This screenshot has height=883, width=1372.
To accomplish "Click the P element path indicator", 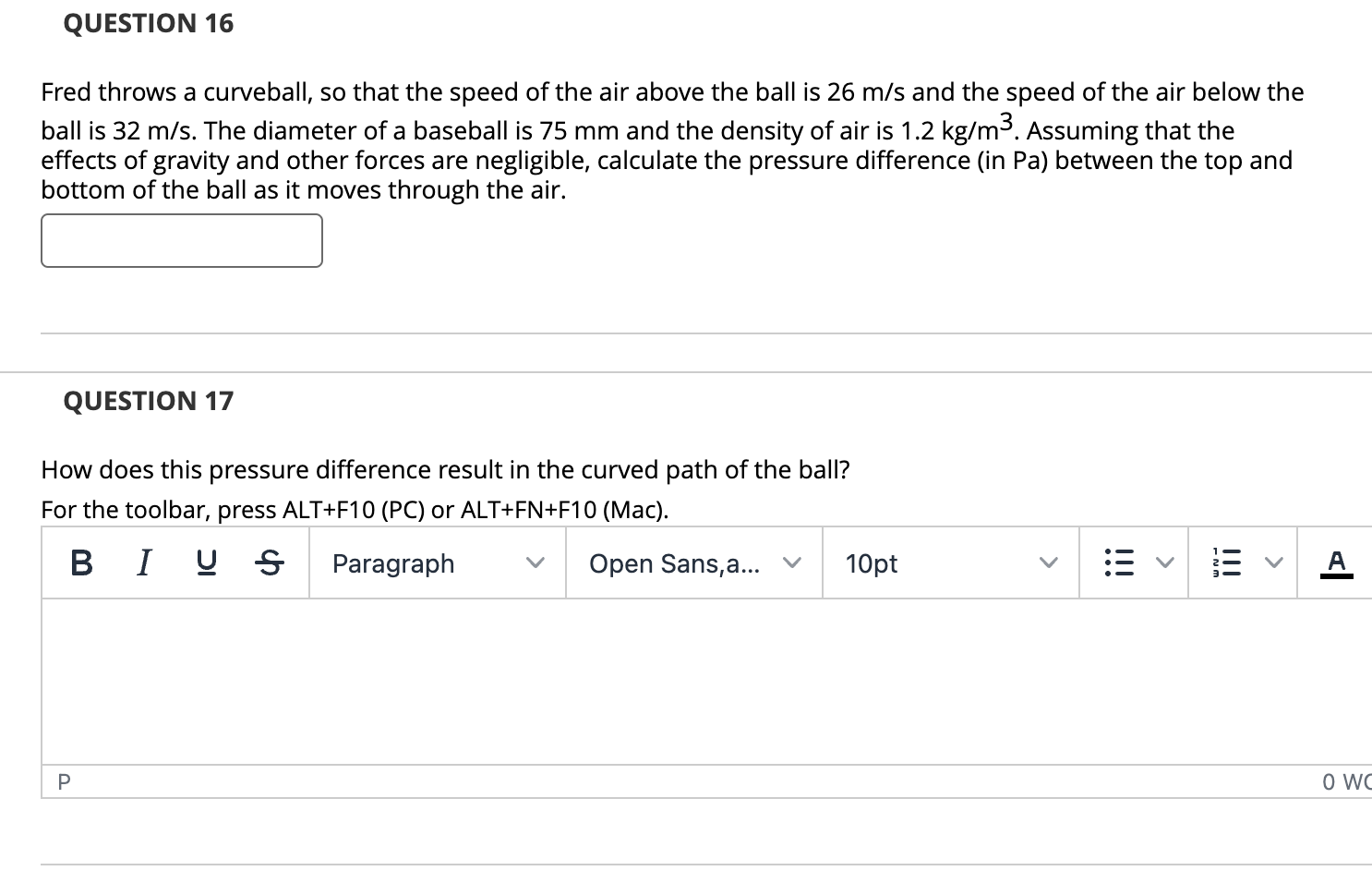I will coord(63,781).
